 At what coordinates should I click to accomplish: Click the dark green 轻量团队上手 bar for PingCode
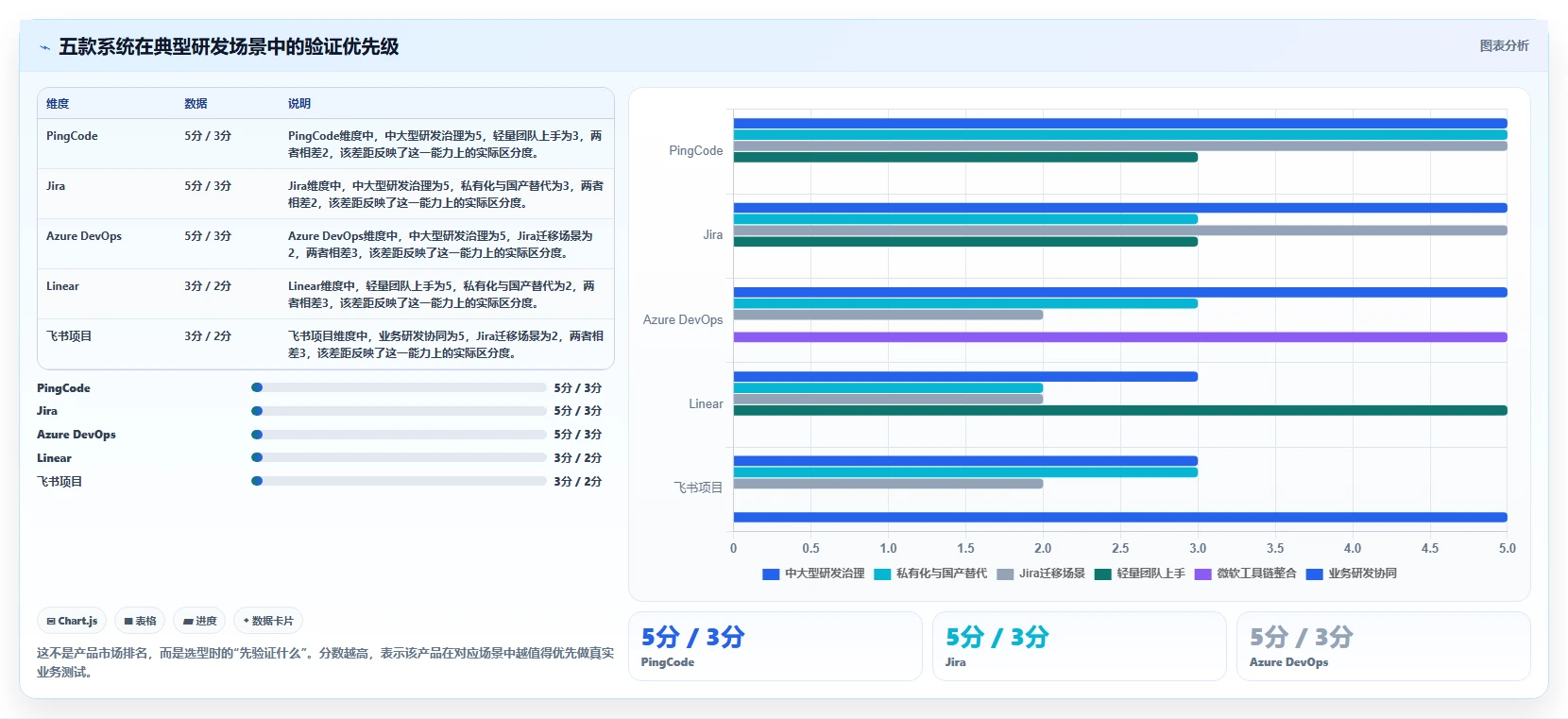(x=965, y=158)
